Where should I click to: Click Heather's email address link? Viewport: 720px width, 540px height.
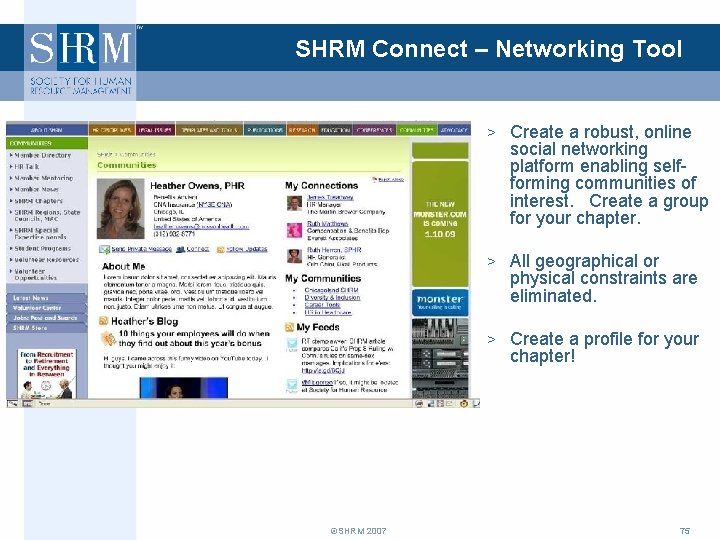pos(201,226)
